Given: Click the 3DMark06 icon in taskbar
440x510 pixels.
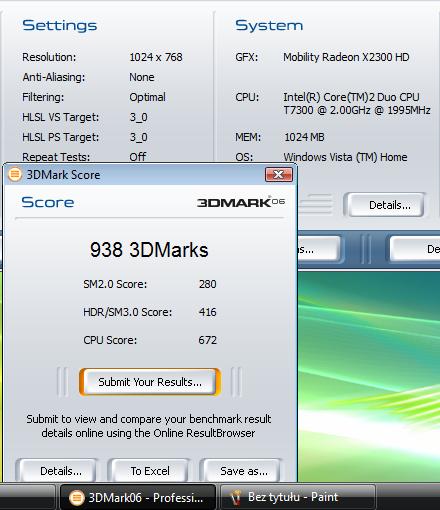Looking at the screenshot, I should [76, 498].
